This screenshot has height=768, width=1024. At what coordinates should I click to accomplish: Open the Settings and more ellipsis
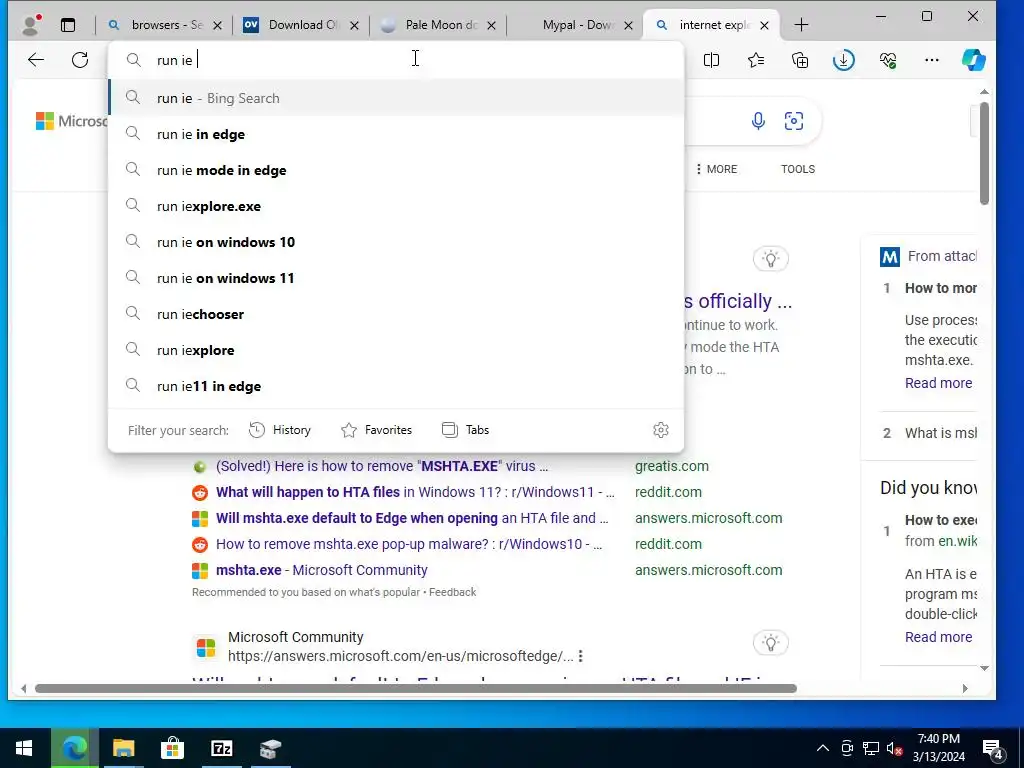coord(932,60)
